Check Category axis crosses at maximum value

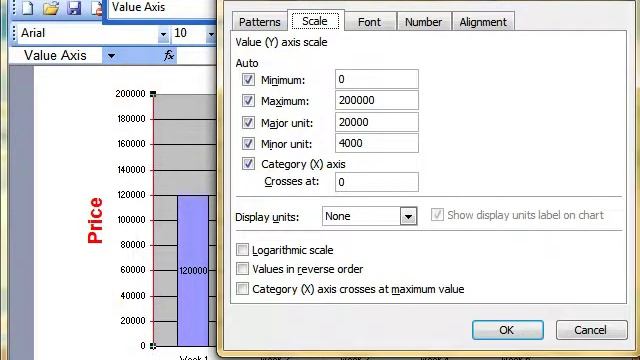[x=242, y=289]
